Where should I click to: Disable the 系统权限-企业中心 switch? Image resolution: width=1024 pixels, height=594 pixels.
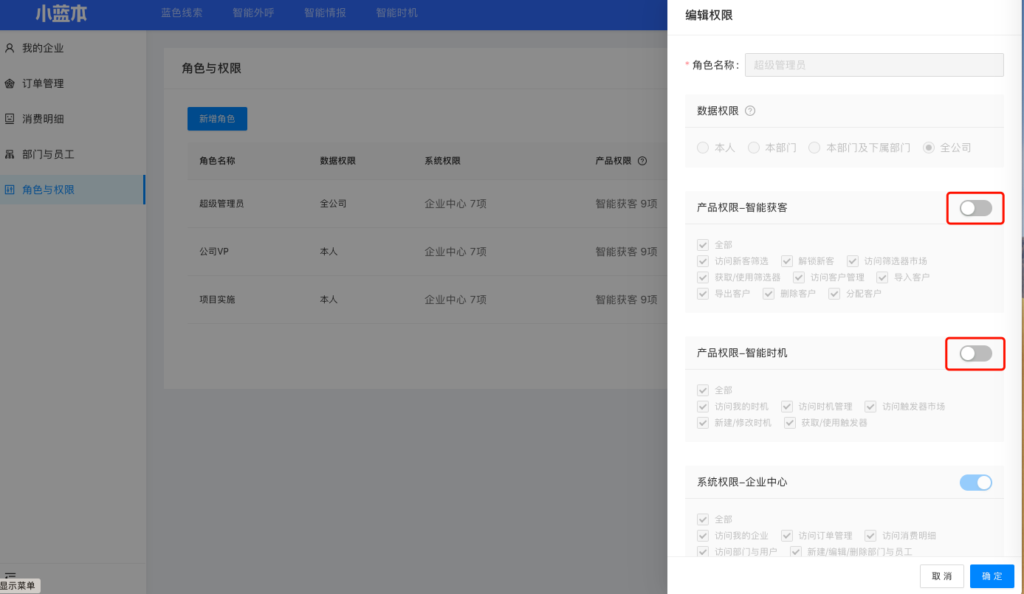point(975,483)
